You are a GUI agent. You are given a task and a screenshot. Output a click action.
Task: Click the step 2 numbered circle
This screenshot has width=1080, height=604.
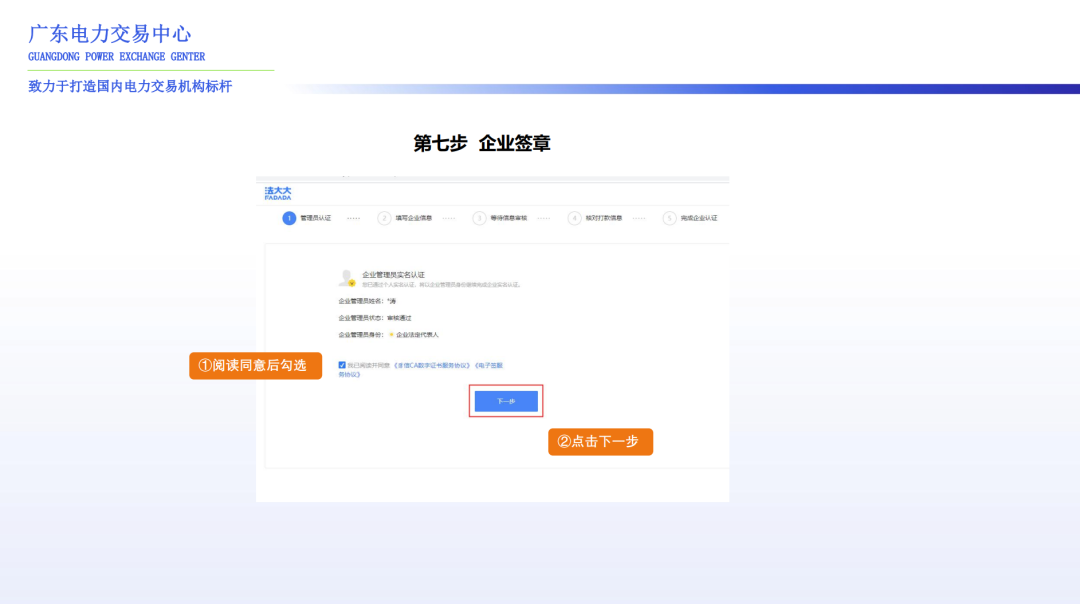tap(383, 218)
